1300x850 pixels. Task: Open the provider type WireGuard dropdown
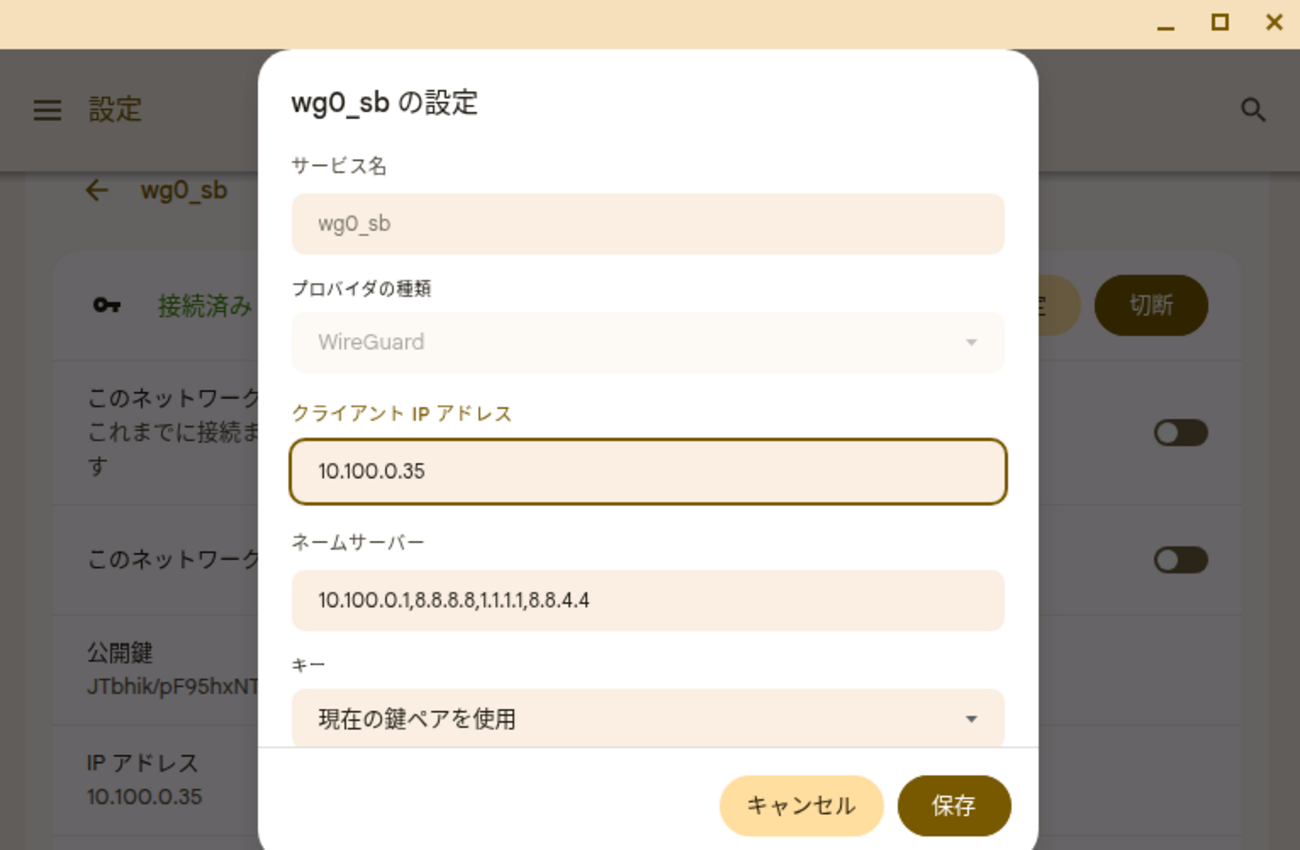tap(647, 343)
